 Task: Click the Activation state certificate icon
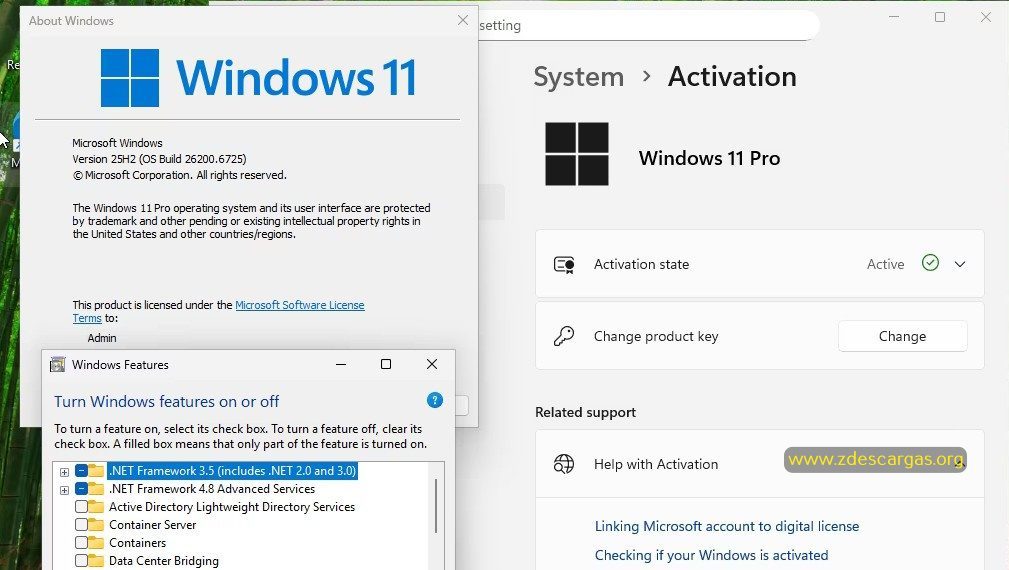[x=564, y=264]
